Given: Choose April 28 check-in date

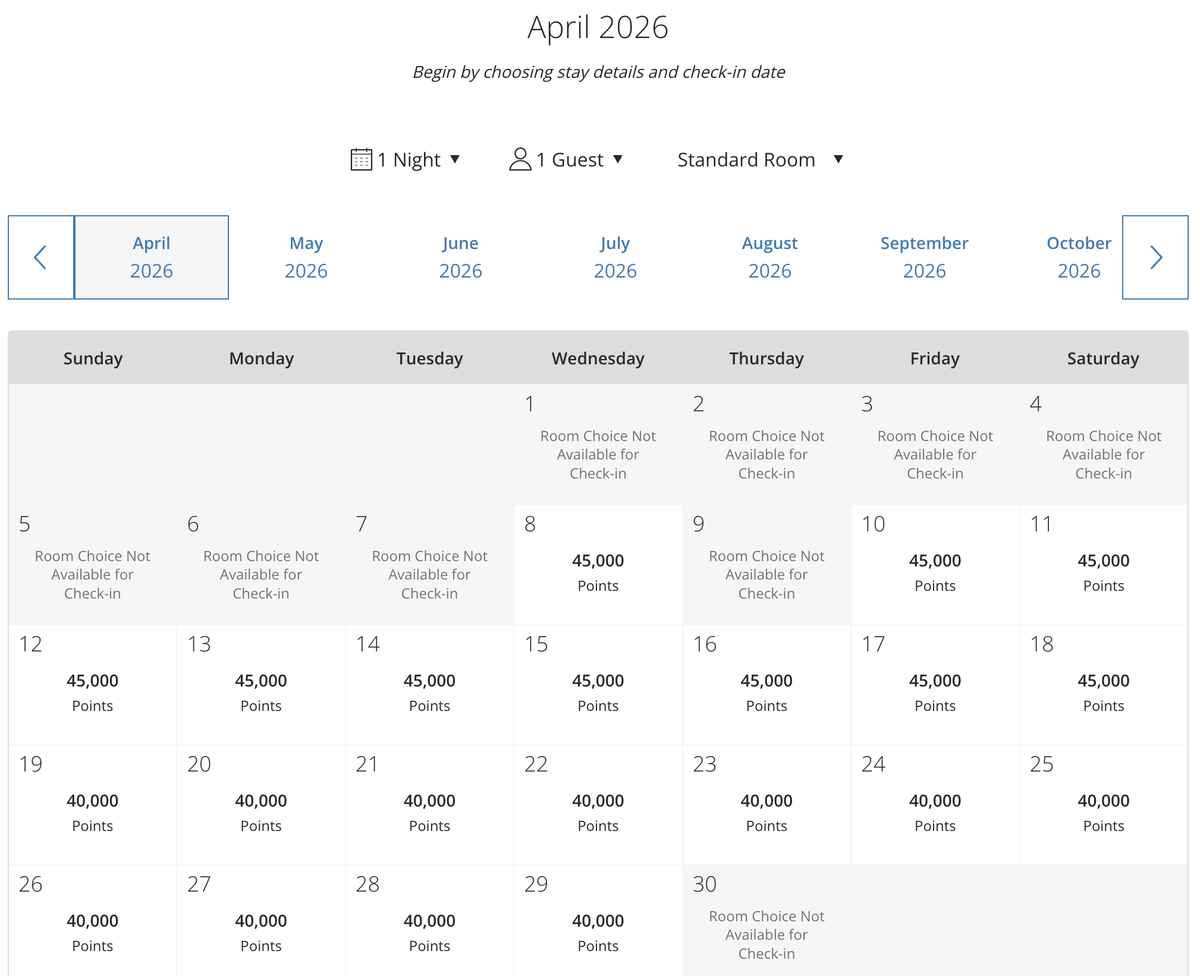Looking at the screenshot, I should point(429,920).
